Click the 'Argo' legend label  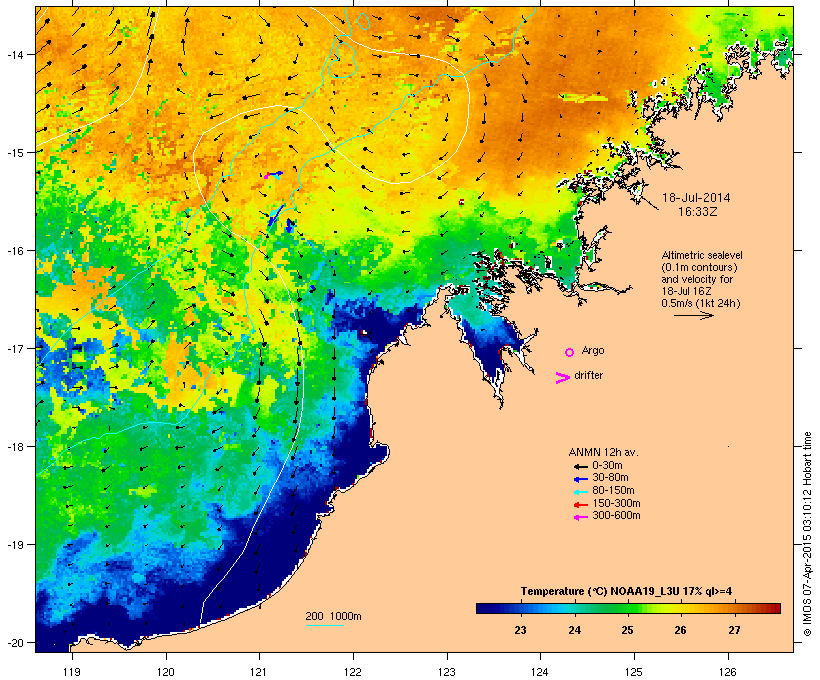[593, 350]
